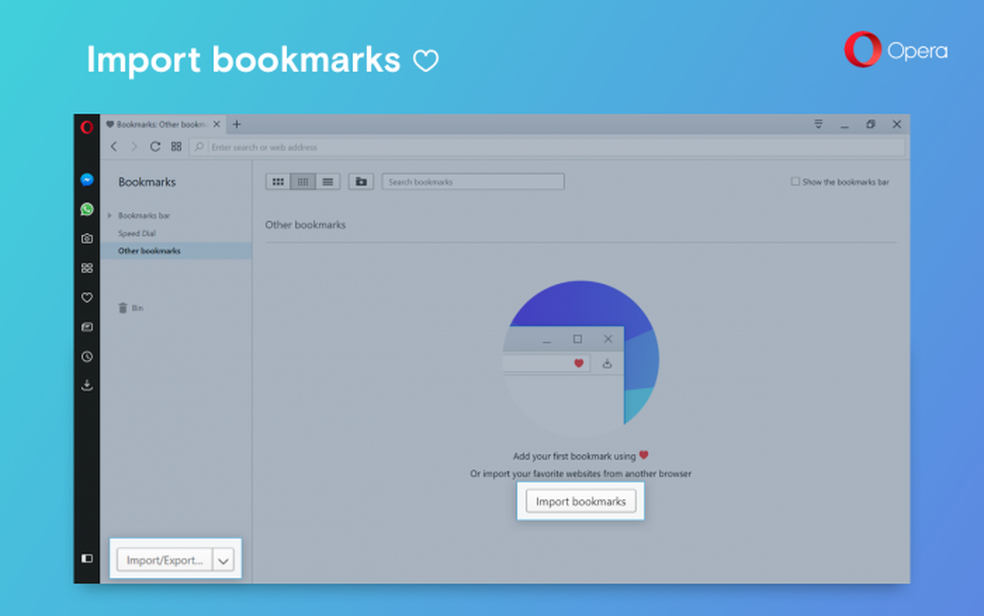Open a new tab with plus button
The height and width of the screenshot is (616, 984).
[x=237, y=124]
